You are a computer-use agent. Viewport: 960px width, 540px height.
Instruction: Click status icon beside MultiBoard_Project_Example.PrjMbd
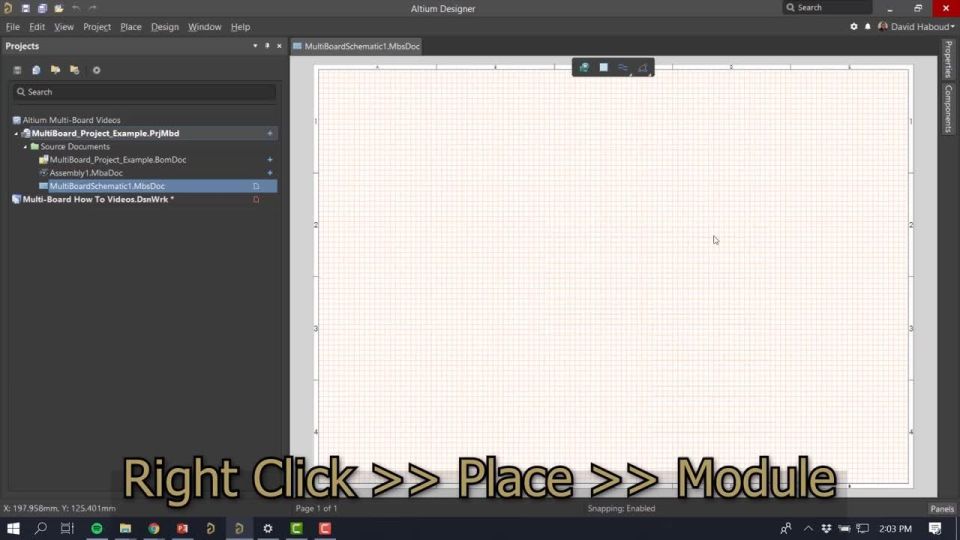pos(270,133)
